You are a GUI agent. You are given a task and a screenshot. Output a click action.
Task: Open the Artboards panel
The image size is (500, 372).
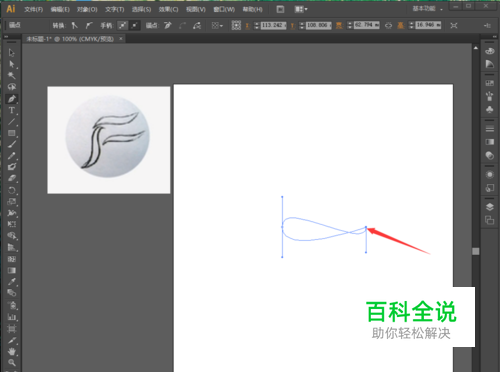(490, 220)
